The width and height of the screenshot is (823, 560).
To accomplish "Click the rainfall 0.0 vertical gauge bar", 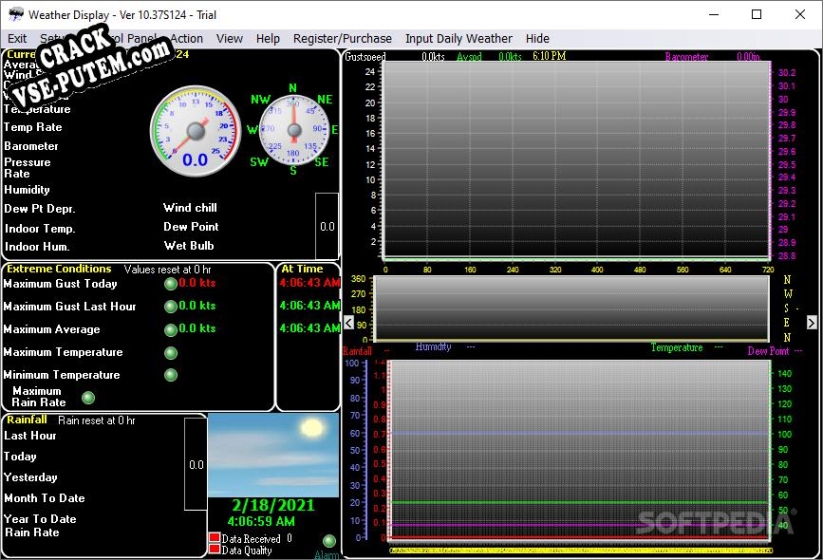I will coord(196,464).
